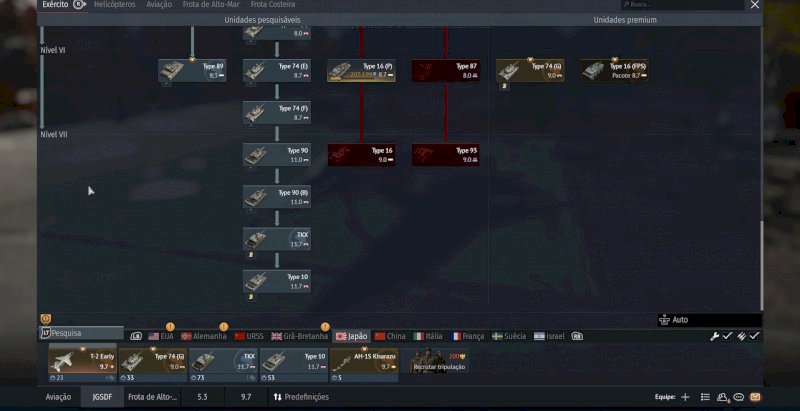Image resolution: width=800 pixels, height=411 pixels.
Task: Click the ammo auto-refill icon
Action: click(x=741, y=337)
